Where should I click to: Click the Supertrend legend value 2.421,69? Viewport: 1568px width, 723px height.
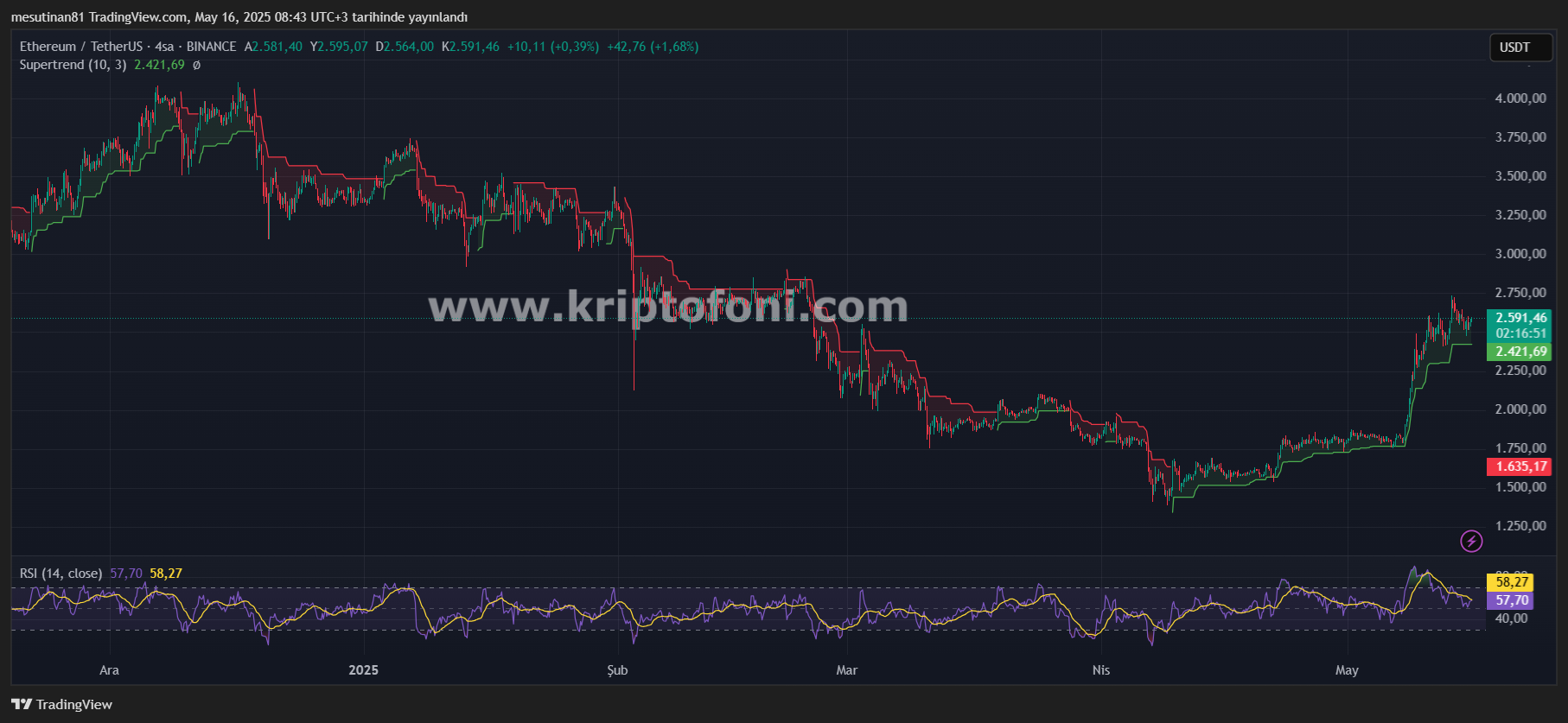pyautogui.click(x=159, y=65)
